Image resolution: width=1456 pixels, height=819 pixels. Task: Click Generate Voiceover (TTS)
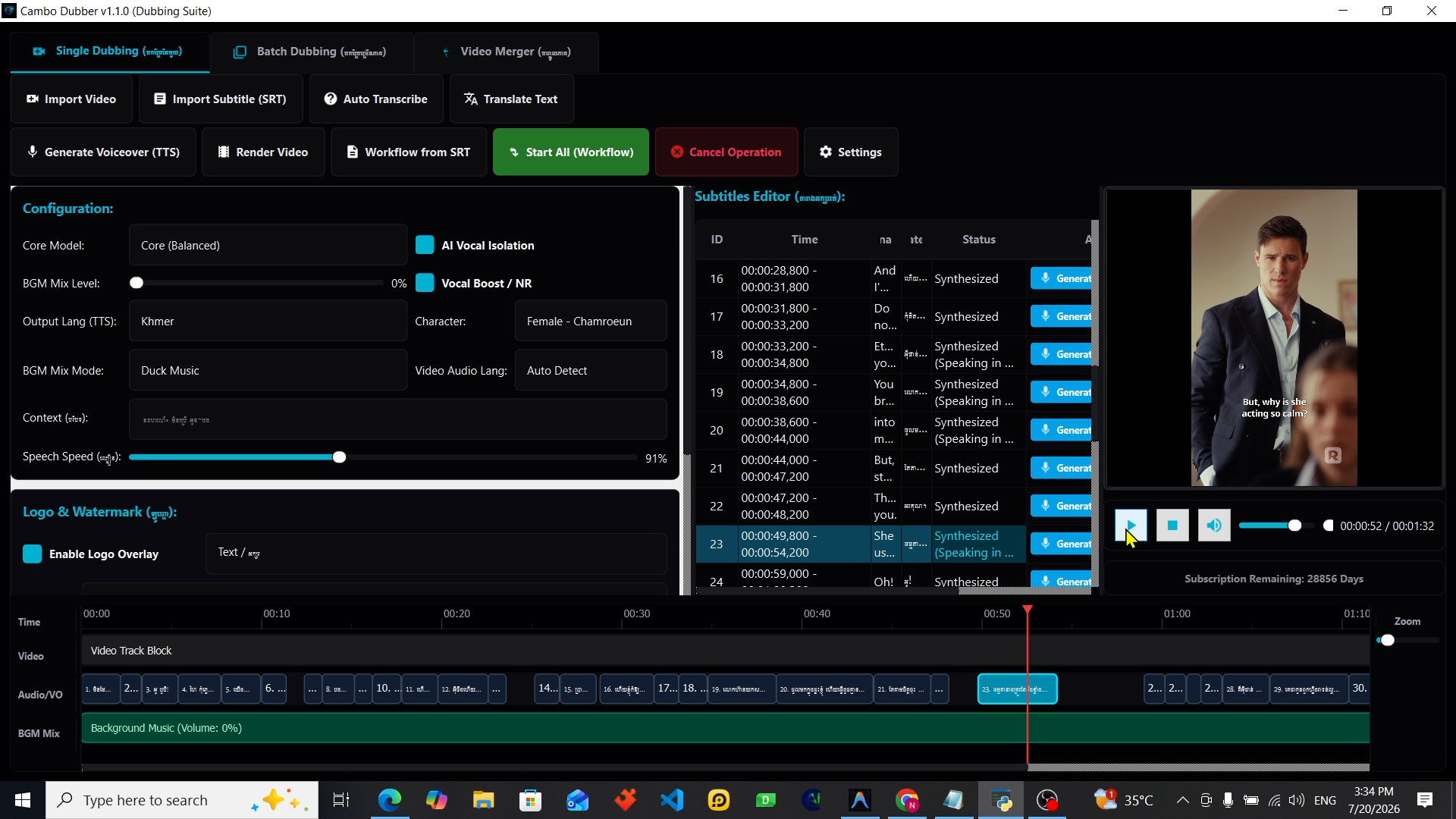pyautogui.click(x=104, y=152)
